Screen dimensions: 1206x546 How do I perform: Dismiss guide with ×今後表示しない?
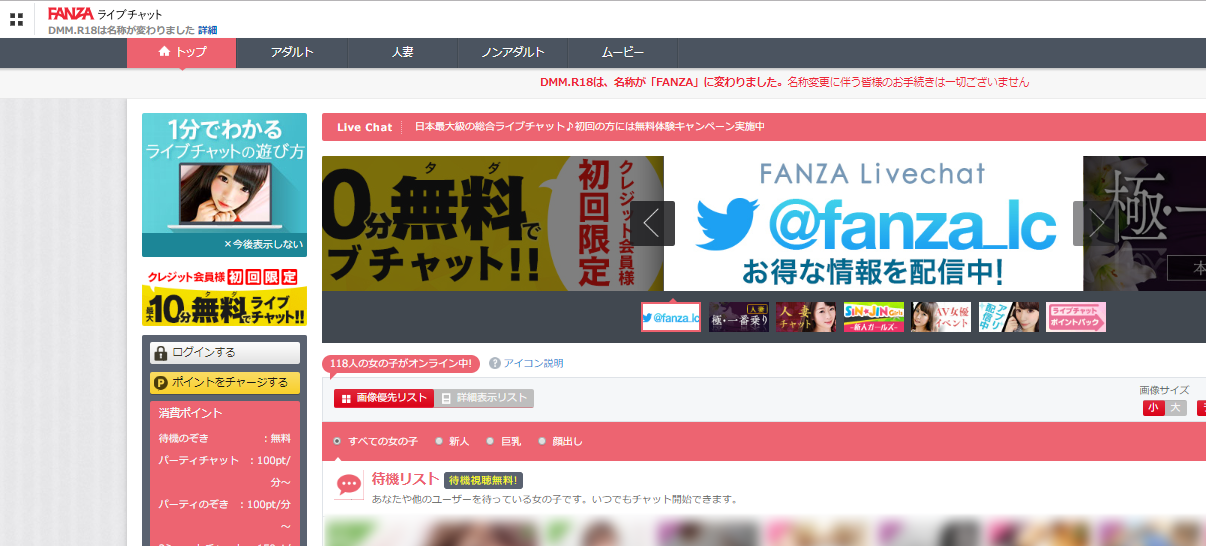pos(263,244)
